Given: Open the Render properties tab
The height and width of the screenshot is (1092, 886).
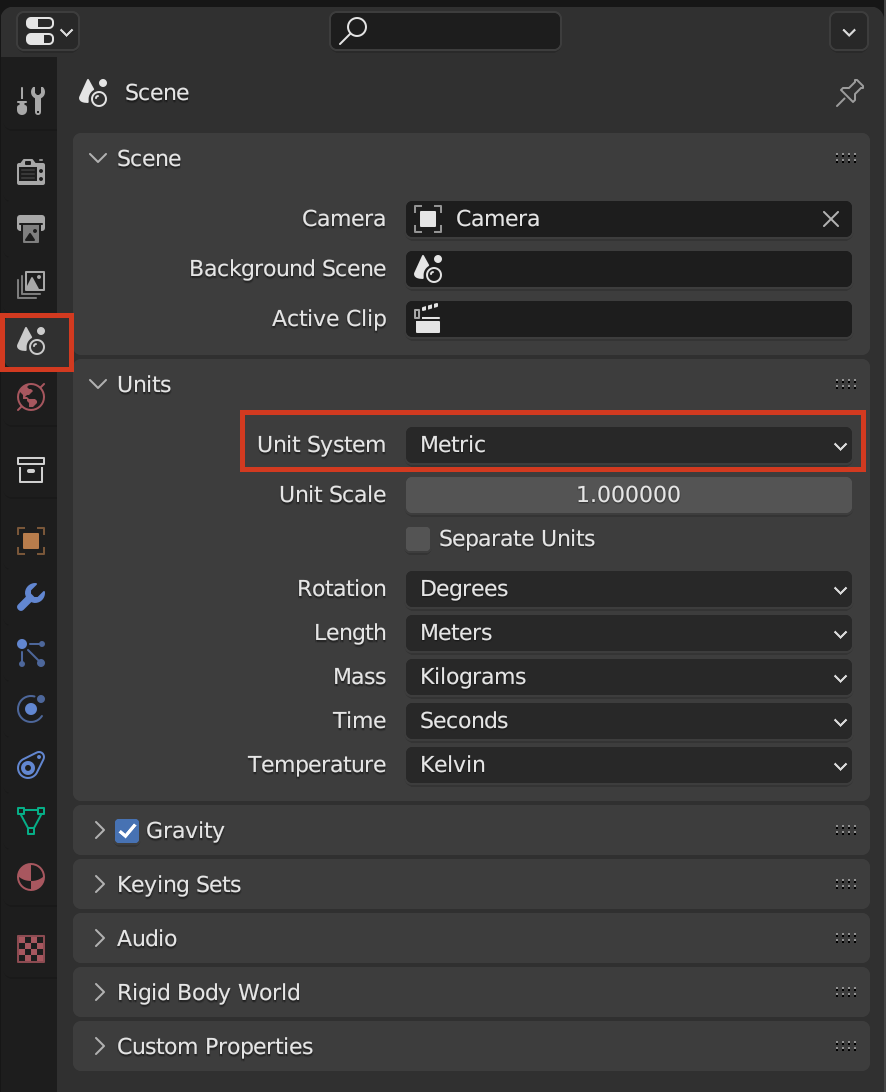Looking at the screenshot, I should [31, 172].
